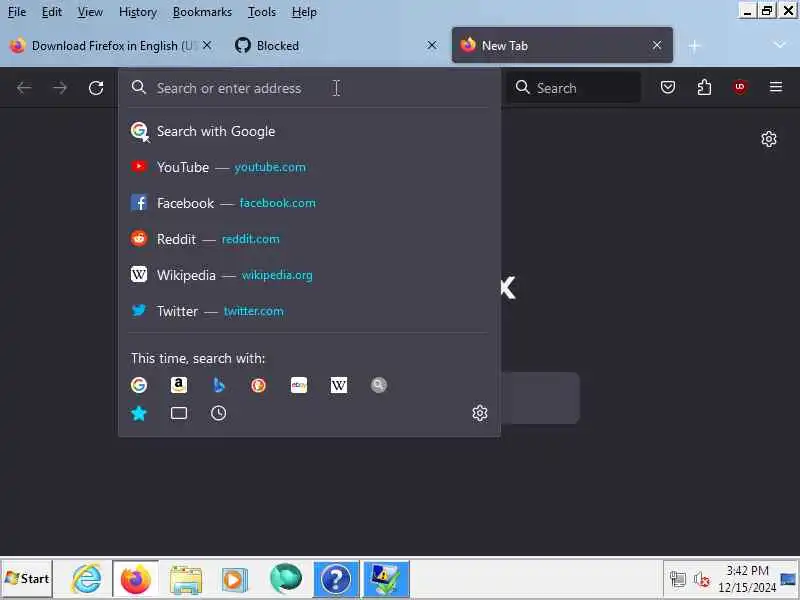Open the YouTube youtube.com suggestion

pos(309,167)
